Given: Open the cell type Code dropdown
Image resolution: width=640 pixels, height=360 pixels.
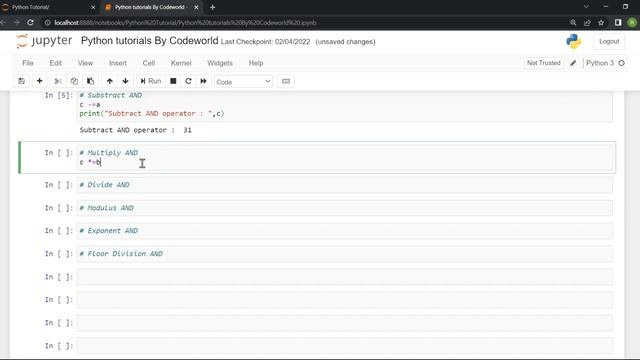Looking at the screenshot, I should (x=243, y=82).
